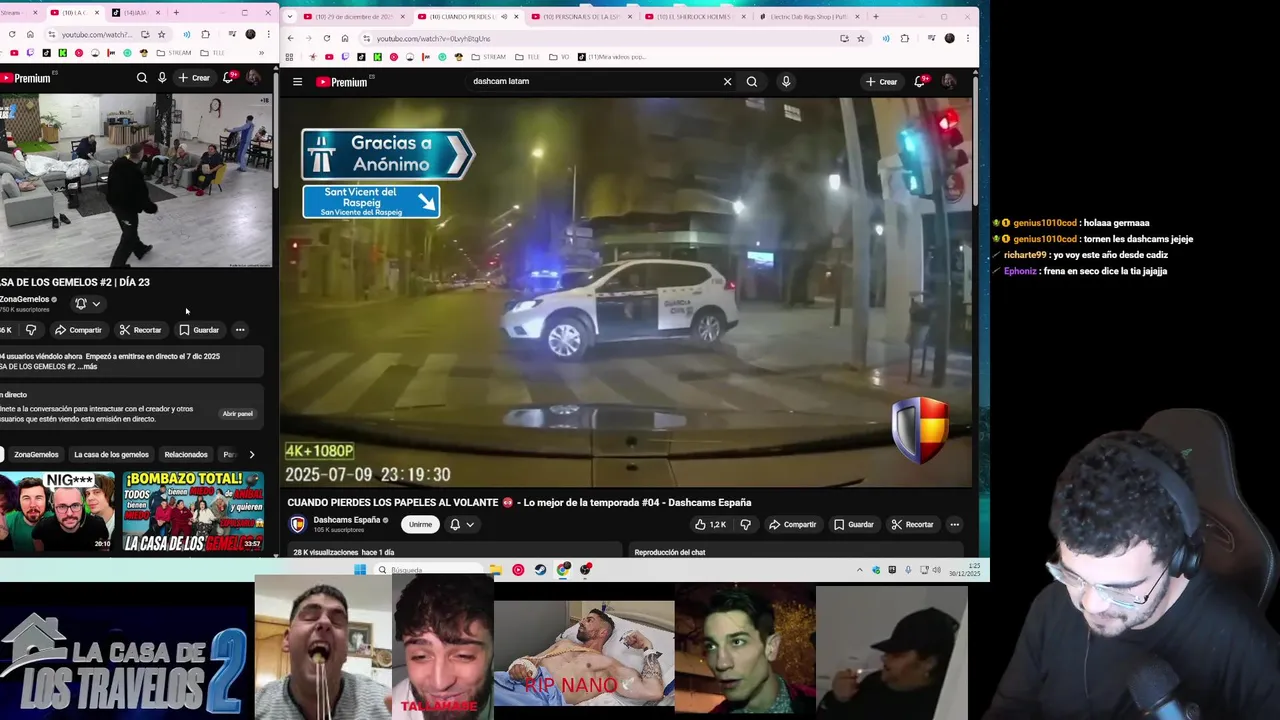Click the 'Unirme' button
1280x720 pixels.
coord(420,525)
